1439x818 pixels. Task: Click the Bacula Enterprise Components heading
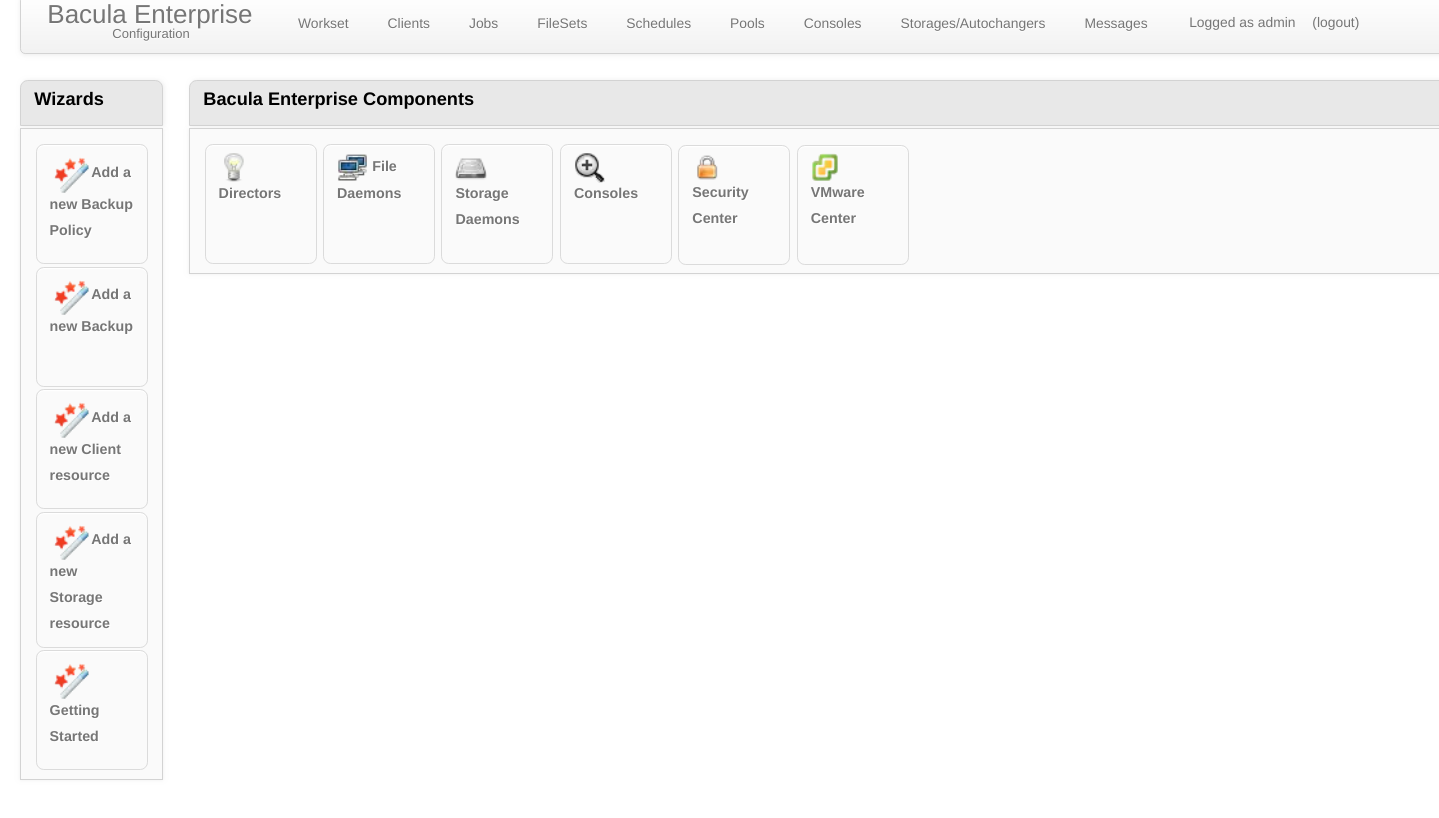[338, 99]
